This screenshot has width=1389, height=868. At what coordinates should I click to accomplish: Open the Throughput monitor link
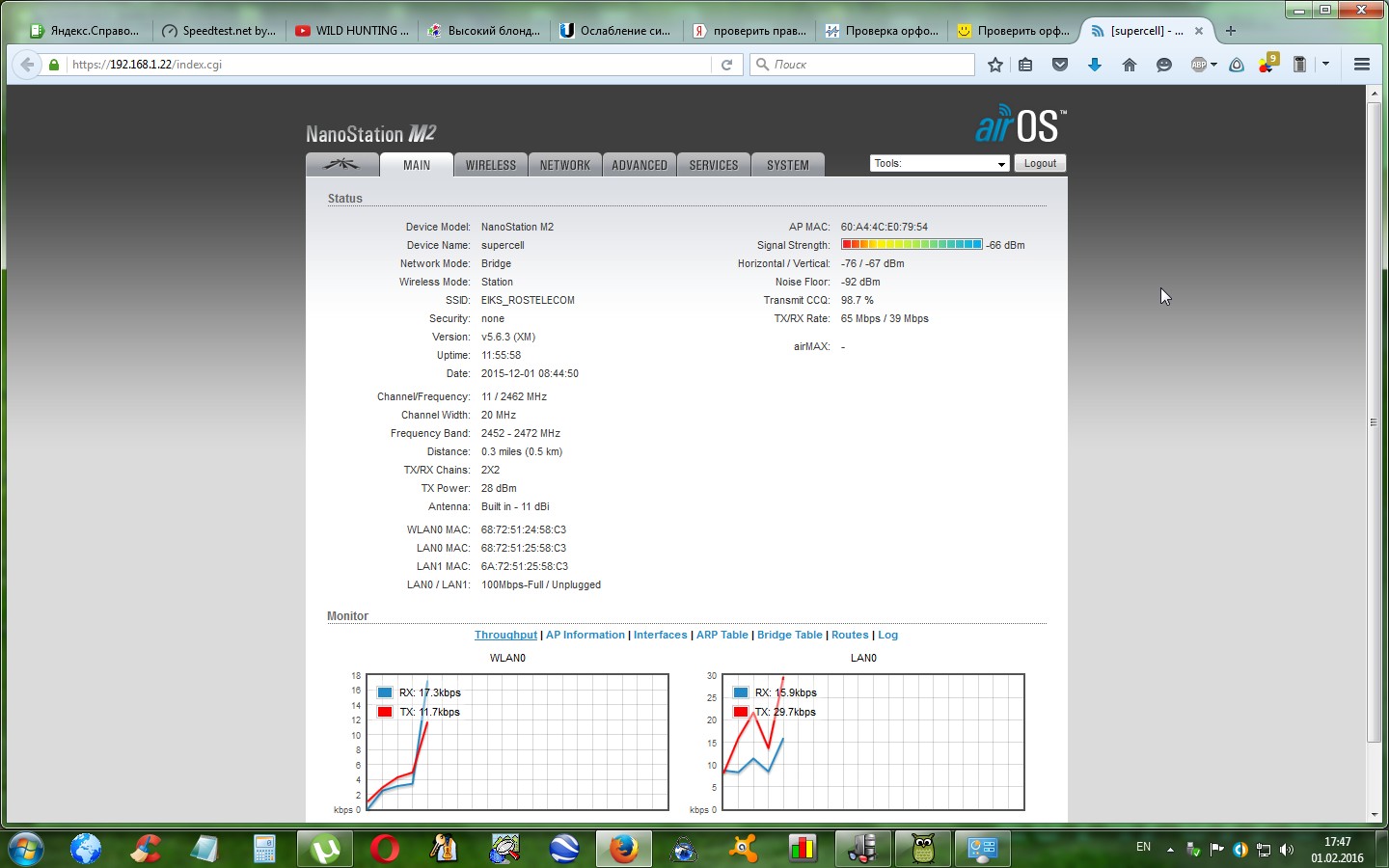pyautogui.click(x=505, y=635)
